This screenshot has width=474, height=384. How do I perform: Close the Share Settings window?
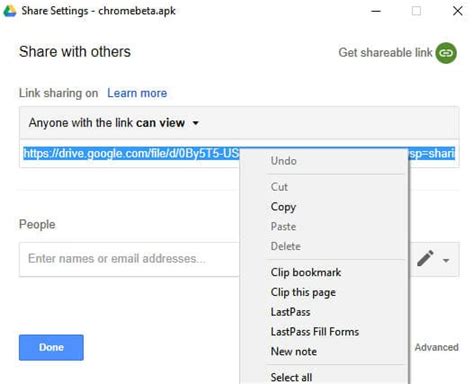click(458, 11)
